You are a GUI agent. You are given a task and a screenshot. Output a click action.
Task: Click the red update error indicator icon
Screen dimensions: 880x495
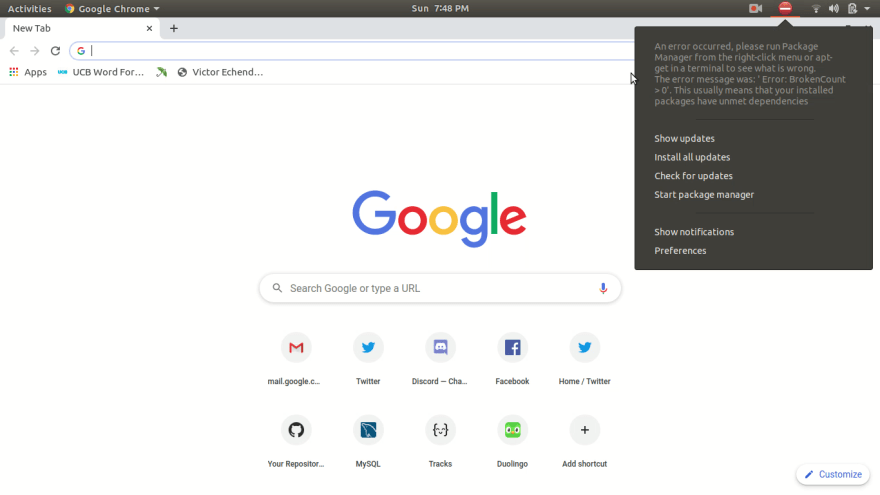click(x=785, y=8)
